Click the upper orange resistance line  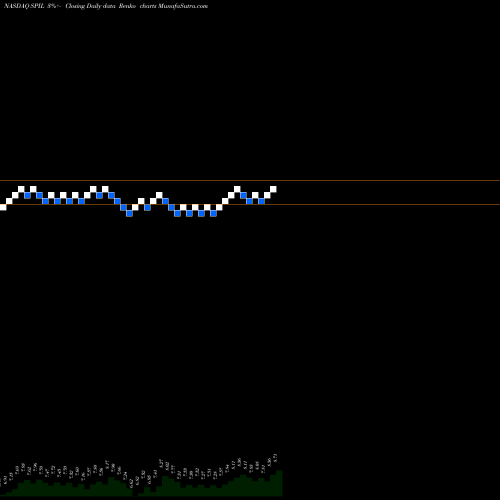pos(250,181)
